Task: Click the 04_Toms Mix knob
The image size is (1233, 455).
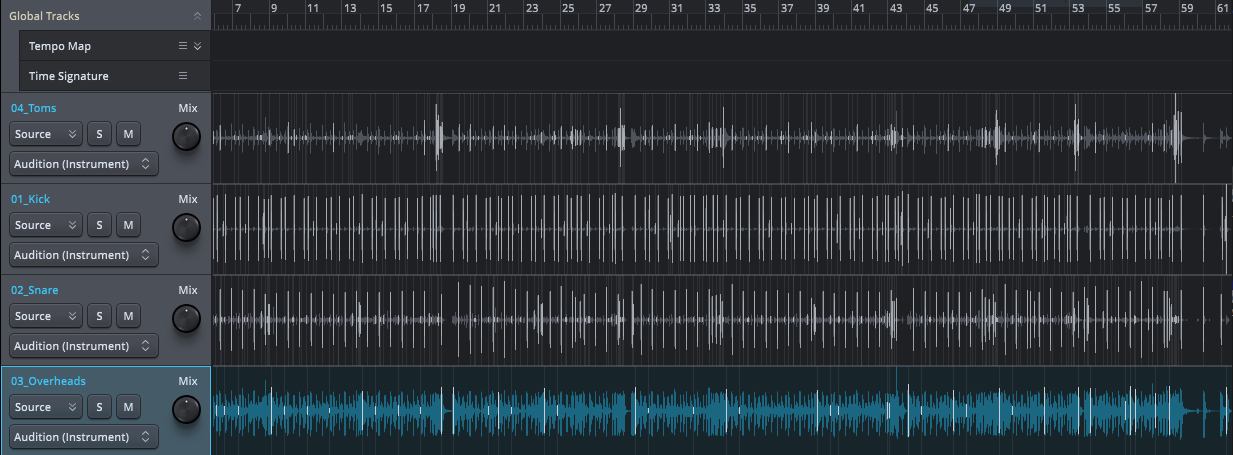Action: coord(186,137)
